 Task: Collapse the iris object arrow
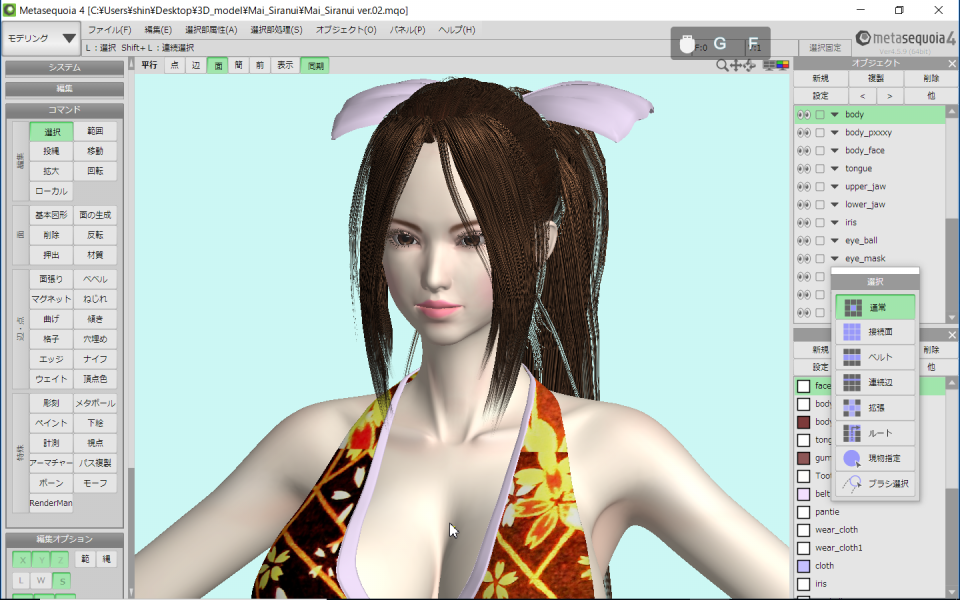click(x=834, y=223)
